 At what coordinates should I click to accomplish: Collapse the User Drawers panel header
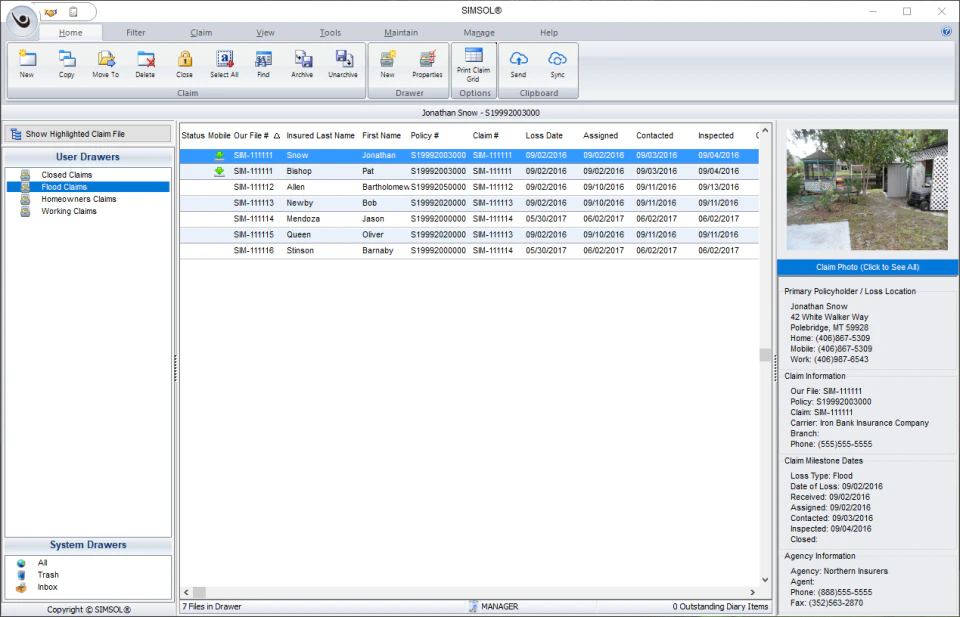pyautogui.click(x=87, y=157)
